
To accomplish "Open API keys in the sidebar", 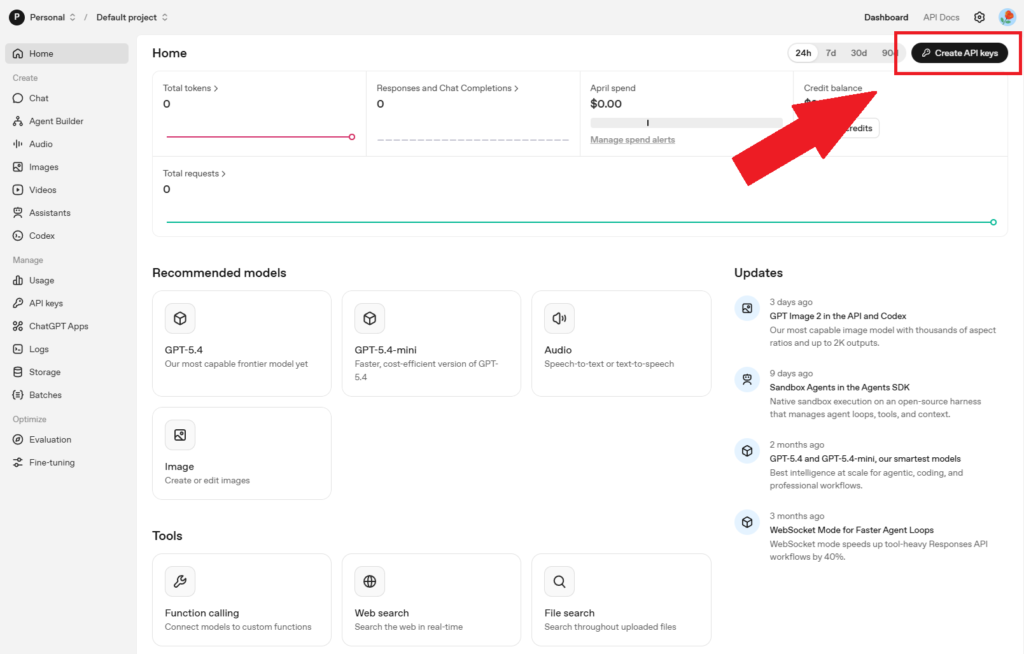I will click(x=46, y=303).
